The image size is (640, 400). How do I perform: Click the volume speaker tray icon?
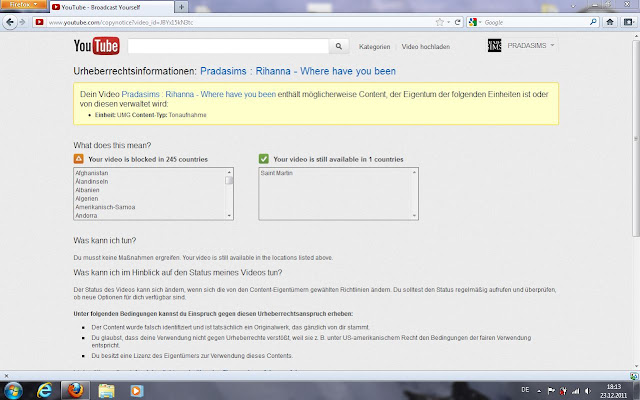(x=588, y=391)
